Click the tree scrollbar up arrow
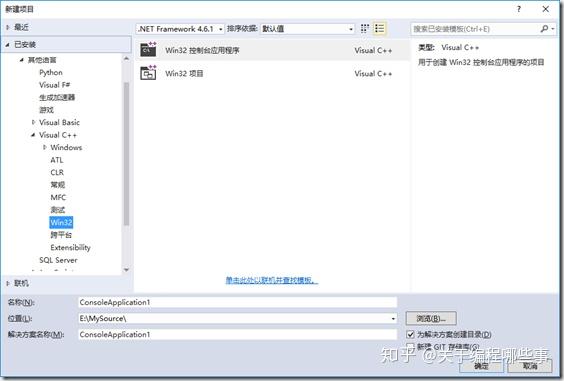The height and width of the screenshot is (381, 564). [126, 58]
